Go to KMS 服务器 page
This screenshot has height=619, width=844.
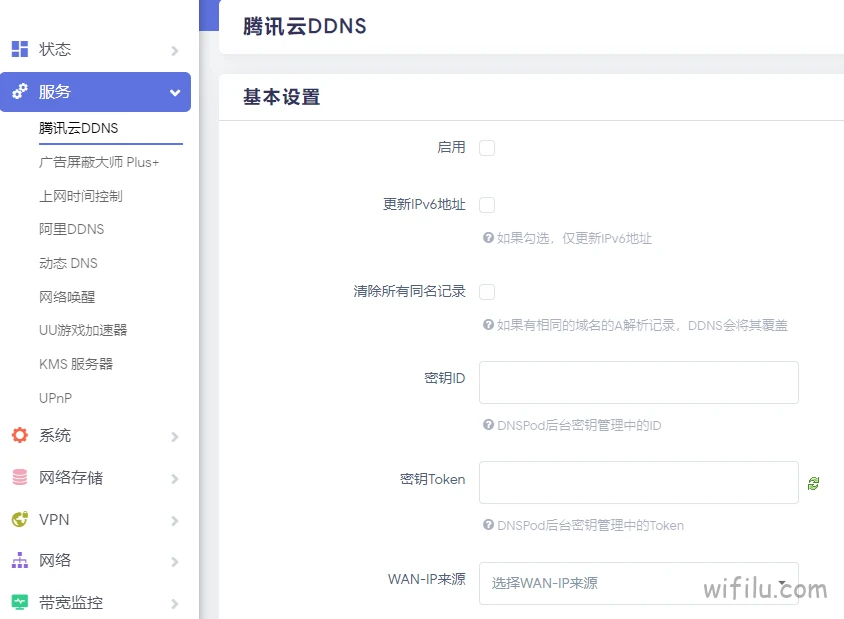pos(76,364)
